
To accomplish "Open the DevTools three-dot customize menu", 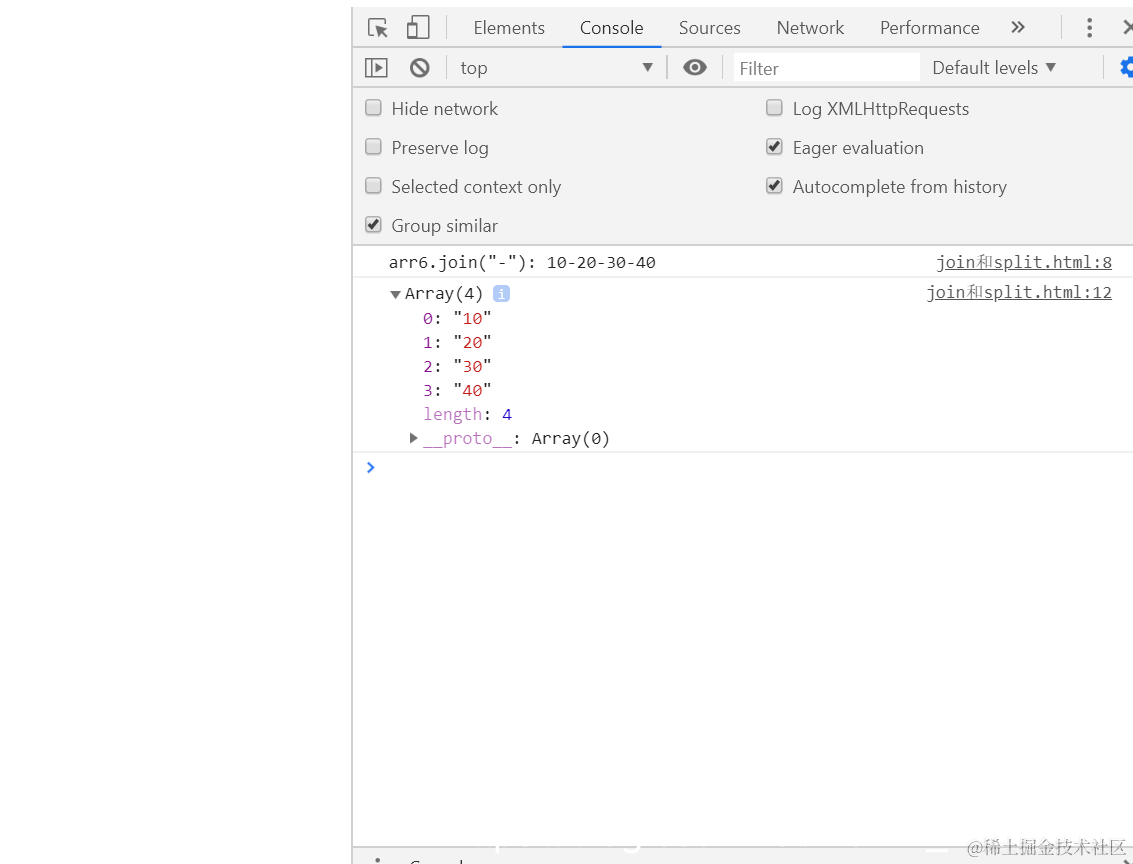I will (x=1089, y=27).
